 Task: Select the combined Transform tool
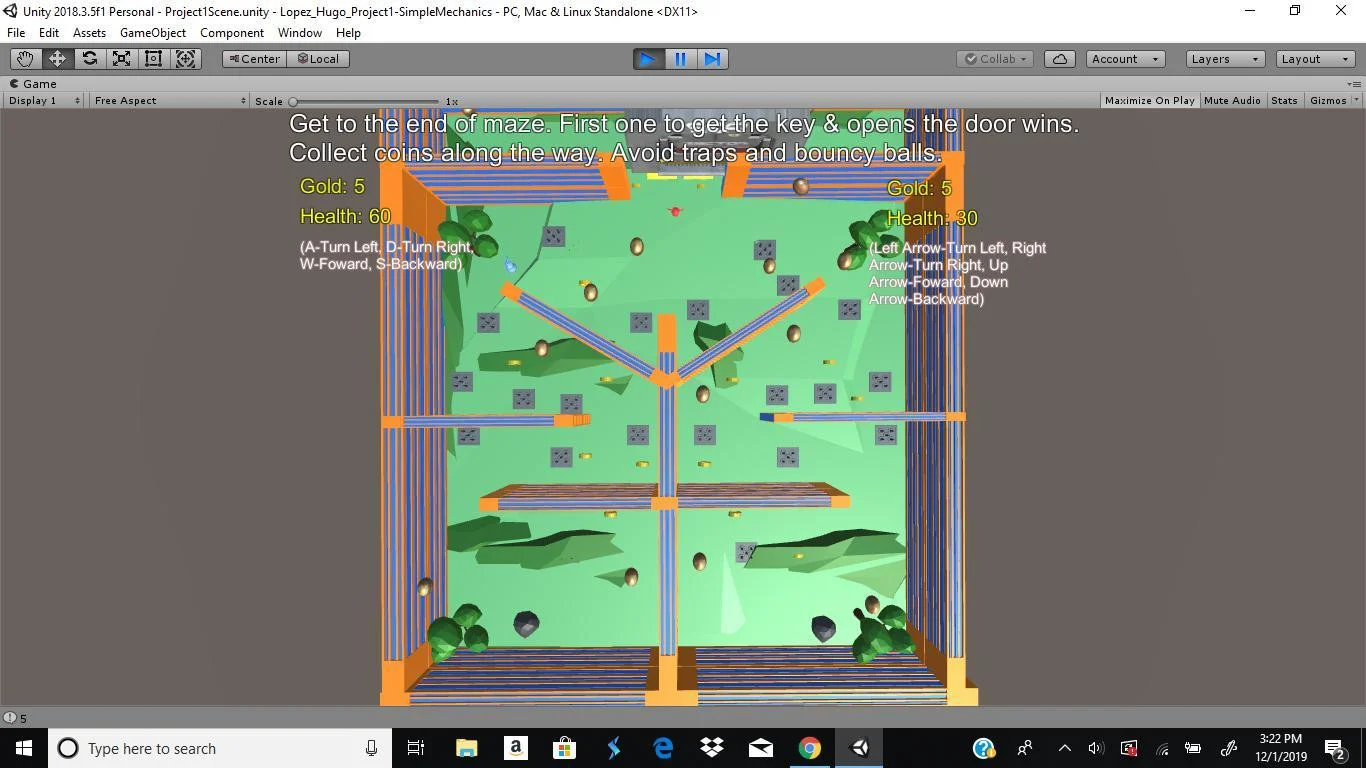pyautogui.click(x=185, y=59)
